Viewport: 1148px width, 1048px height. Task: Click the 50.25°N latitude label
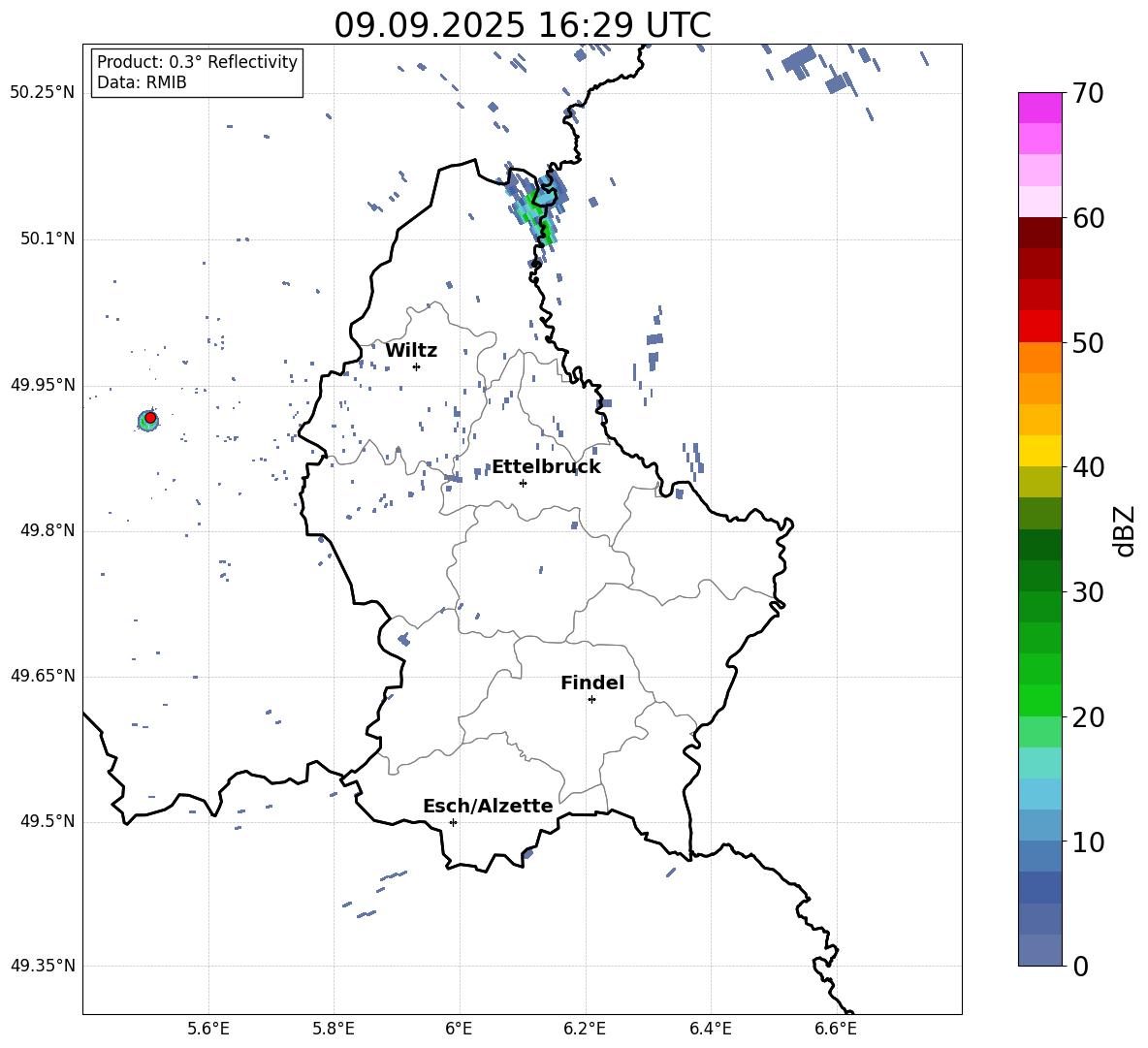[43, 93]
